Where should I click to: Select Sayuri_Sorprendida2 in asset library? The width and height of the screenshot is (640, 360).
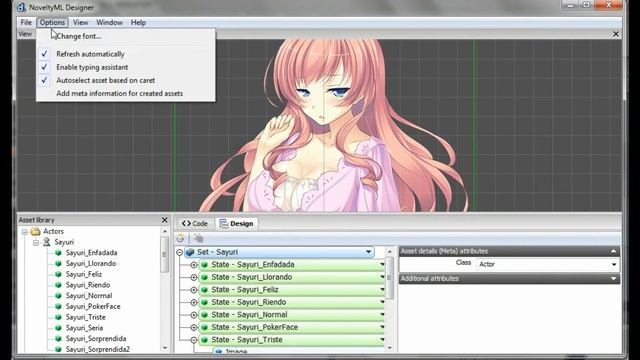point(98,349)
